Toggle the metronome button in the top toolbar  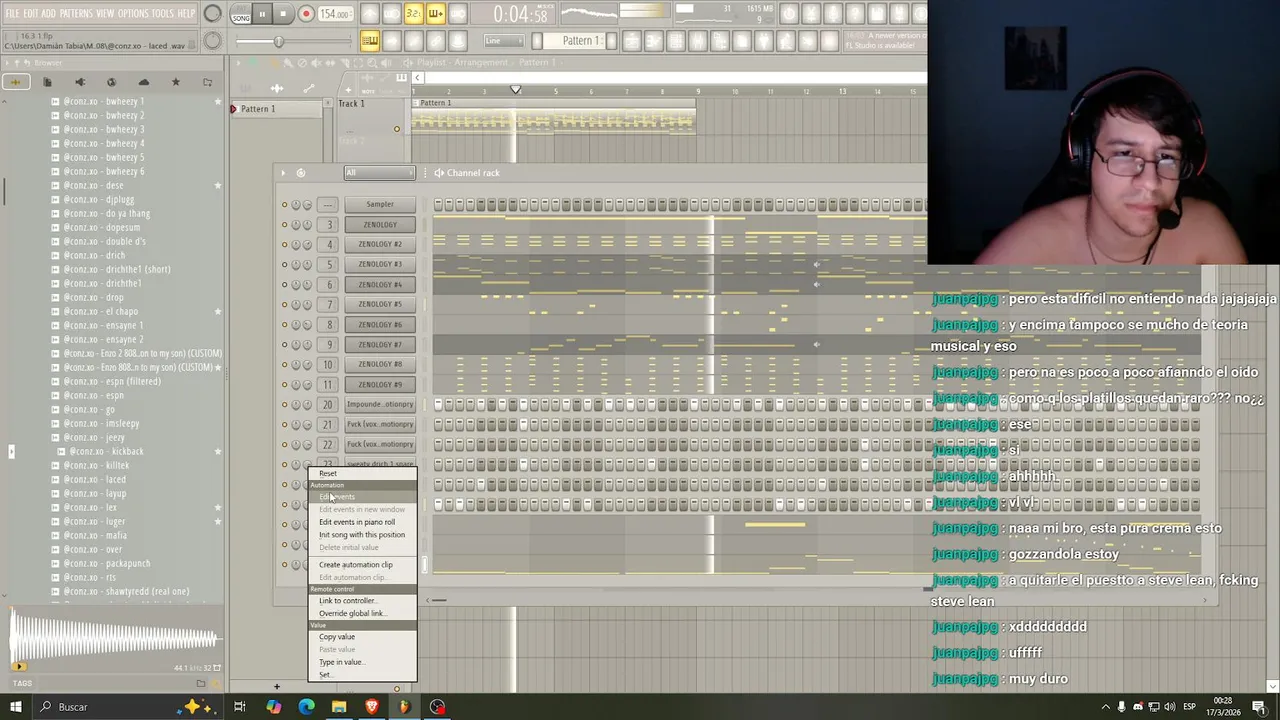pos(370,14)
